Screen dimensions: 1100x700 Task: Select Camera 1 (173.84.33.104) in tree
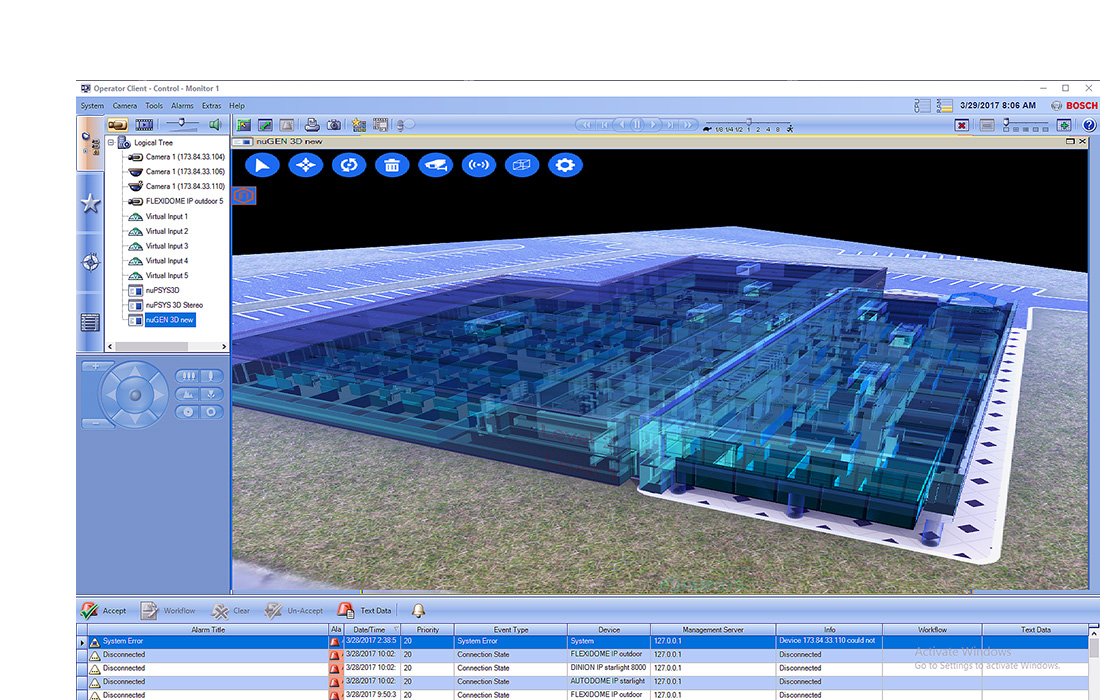(x=185, y=157)
